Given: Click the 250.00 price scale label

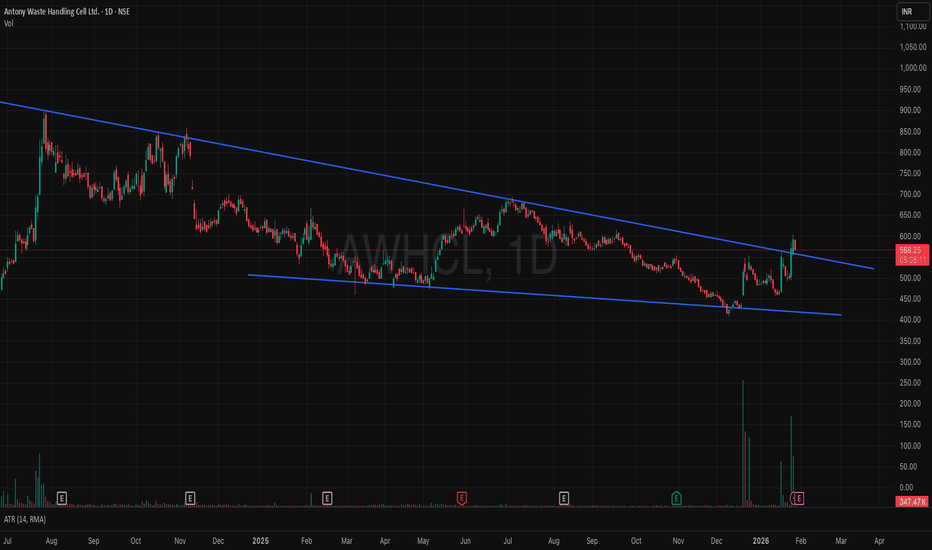Looking at the screenshot, I should 910,382.
